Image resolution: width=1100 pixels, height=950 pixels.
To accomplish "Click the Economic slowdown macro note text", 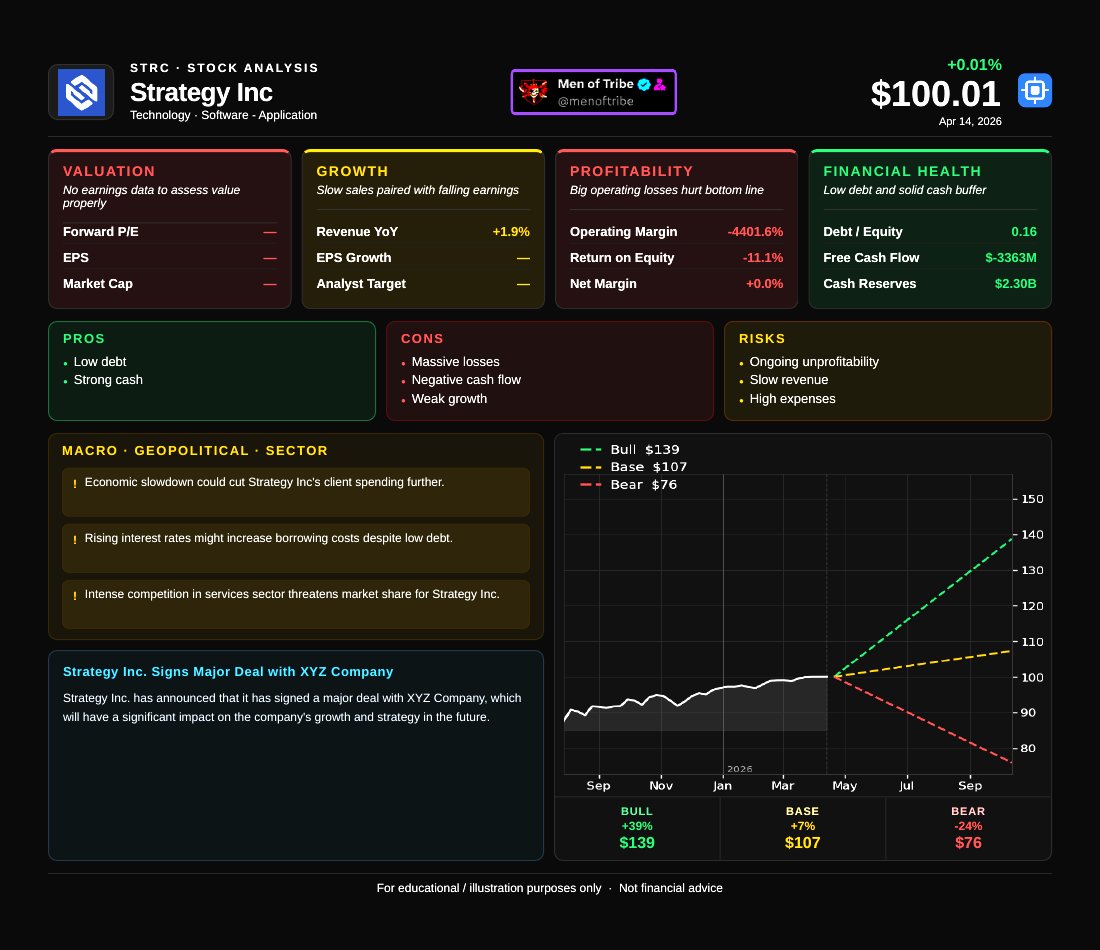I will tap(264, 482).
